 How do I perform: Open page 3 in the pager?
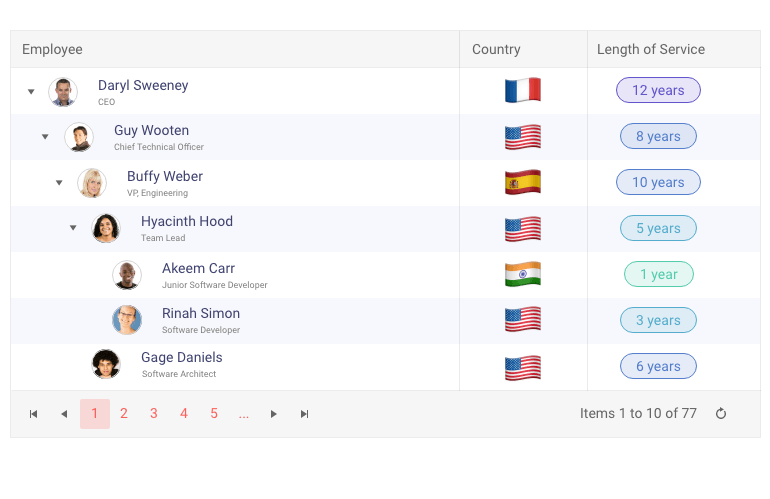tap(154, 414)
